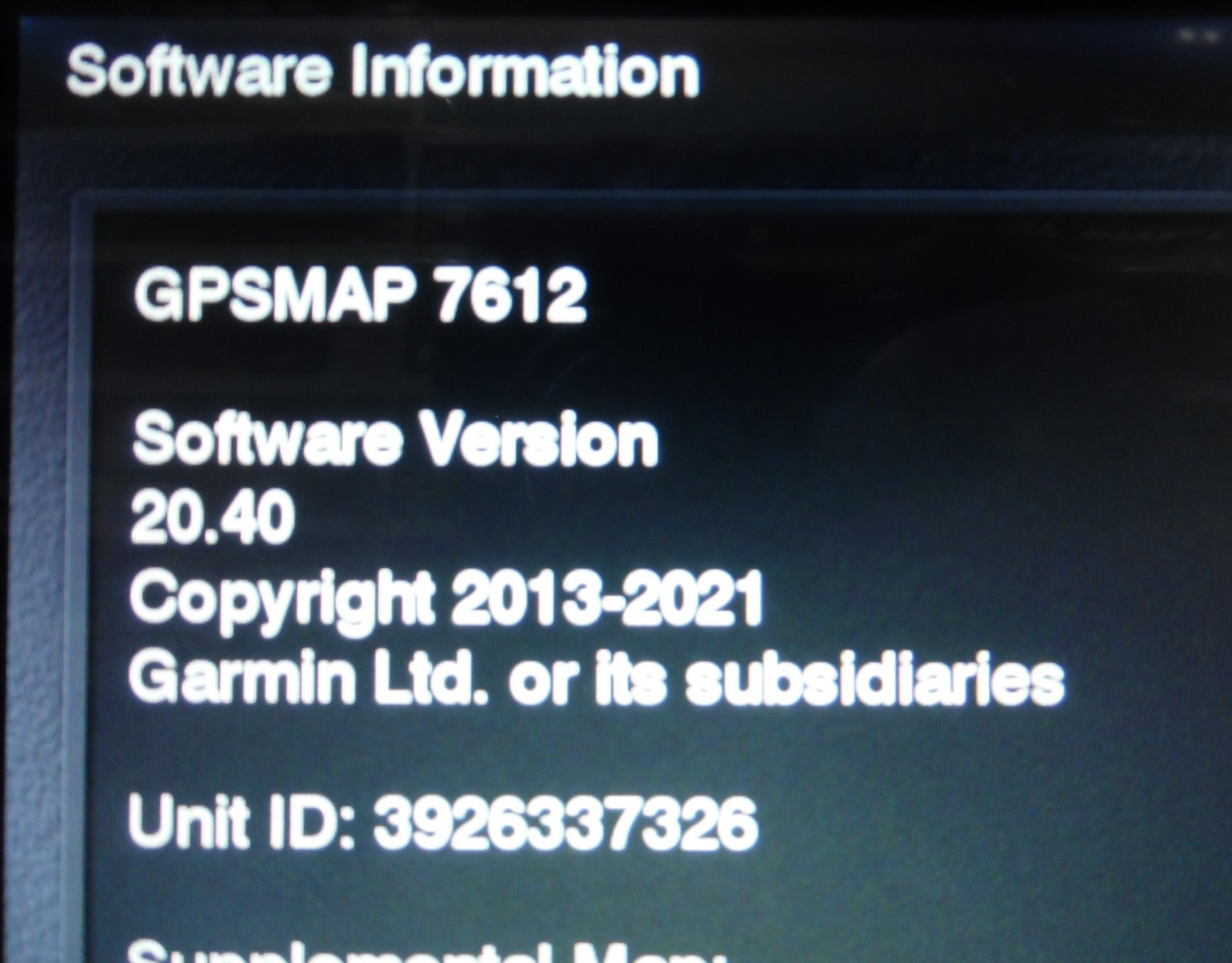Tap the Software Information page title

tap(383, 71)
